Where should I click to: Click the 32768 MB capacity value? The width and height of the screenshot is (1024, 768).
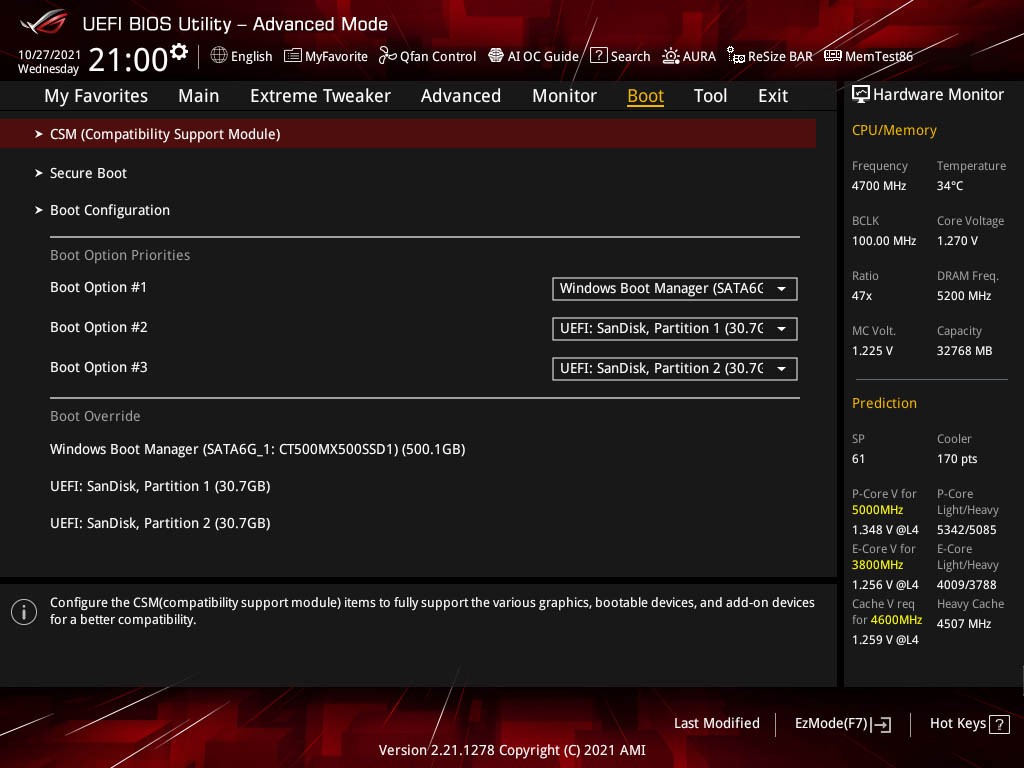(x=965, y=351)
